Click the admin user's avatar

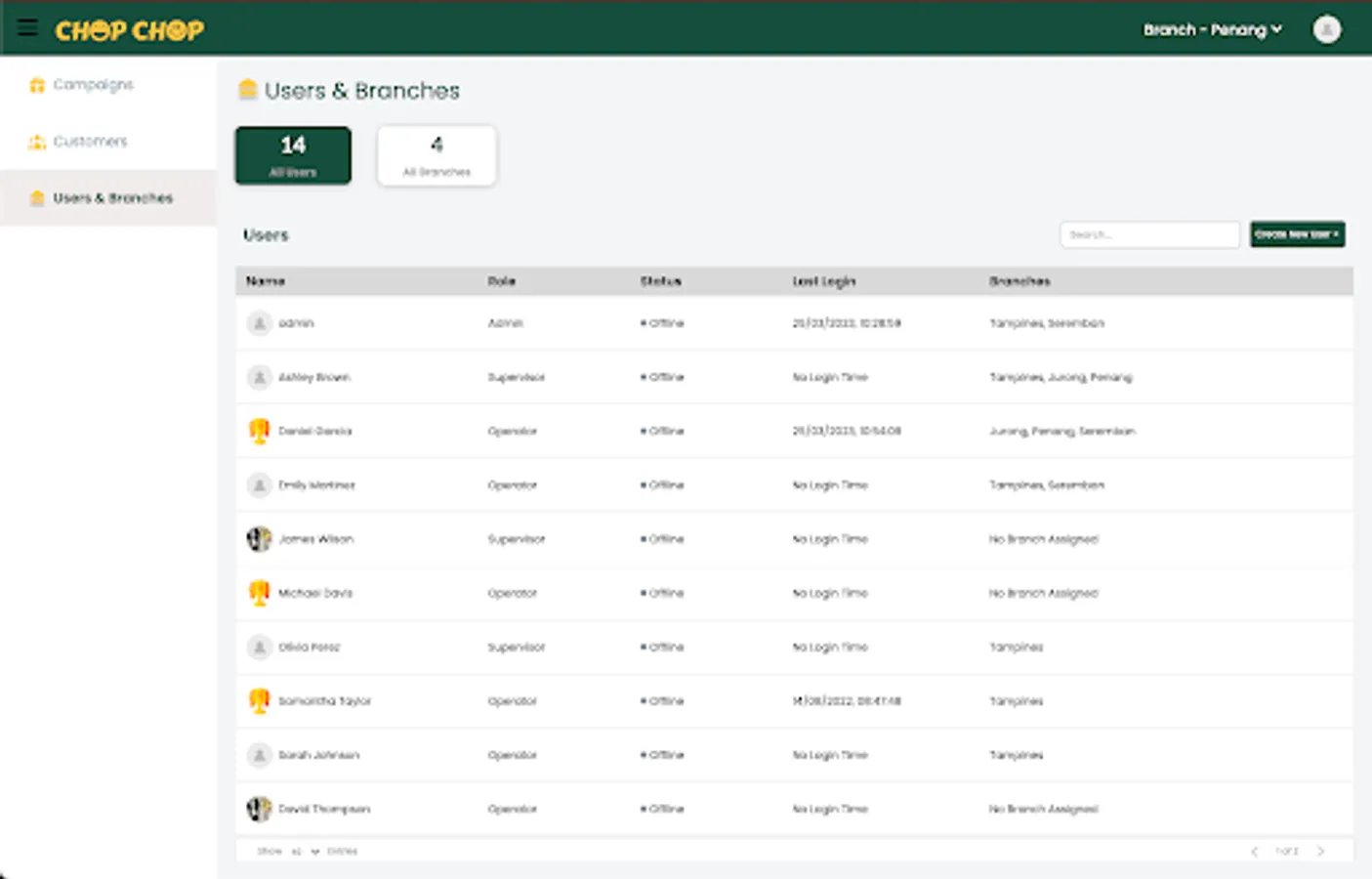tap(259, 323)
